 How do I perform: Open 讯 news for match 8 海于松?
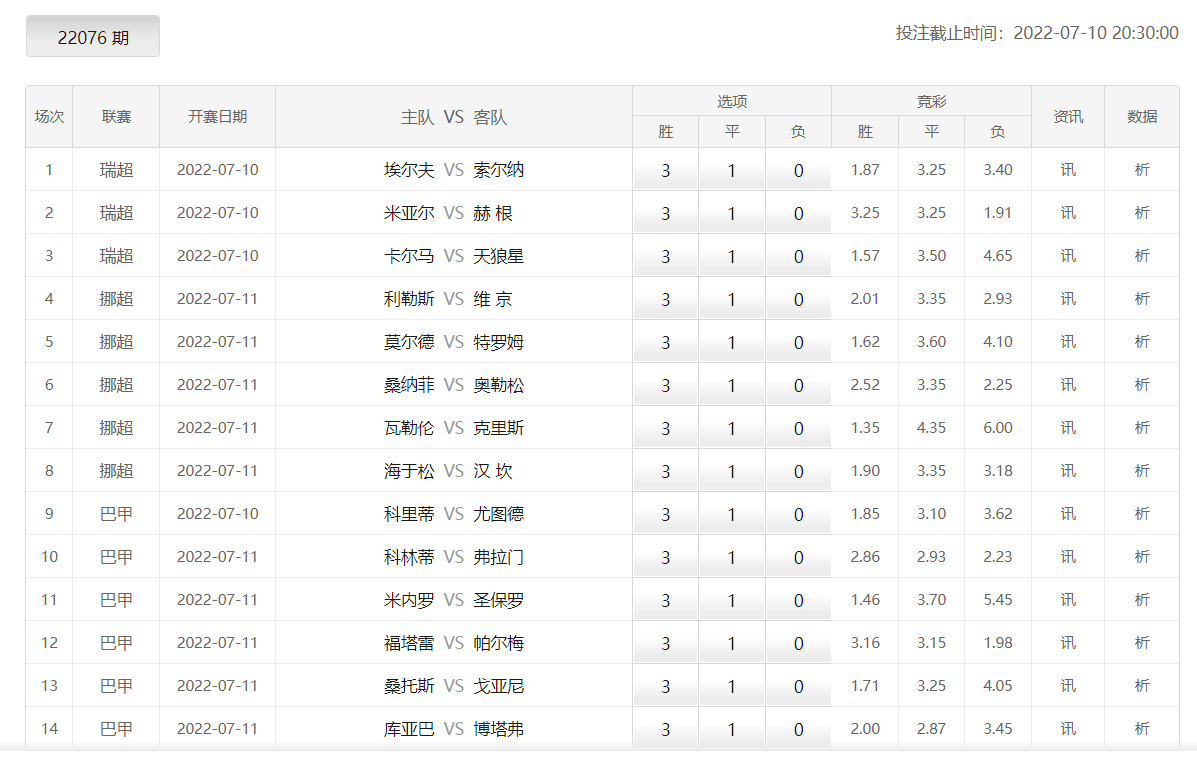(x=1068, y=470)
